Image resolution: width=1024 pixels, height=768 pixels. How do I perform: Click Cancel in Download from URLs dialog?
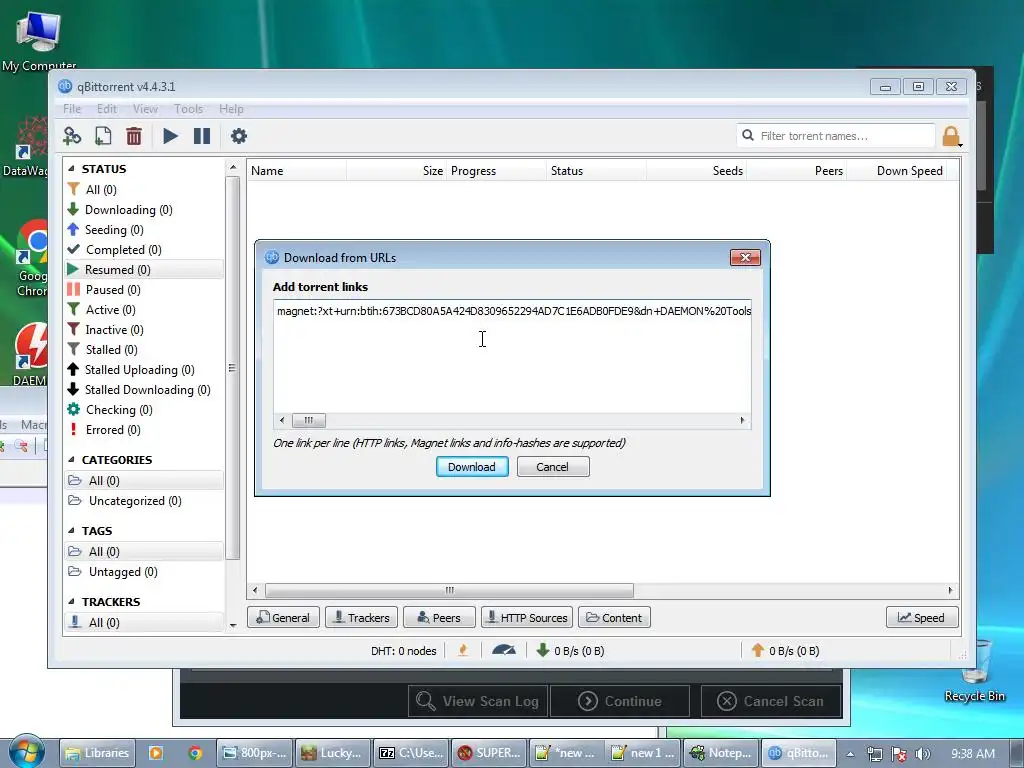tap(552, 467)
